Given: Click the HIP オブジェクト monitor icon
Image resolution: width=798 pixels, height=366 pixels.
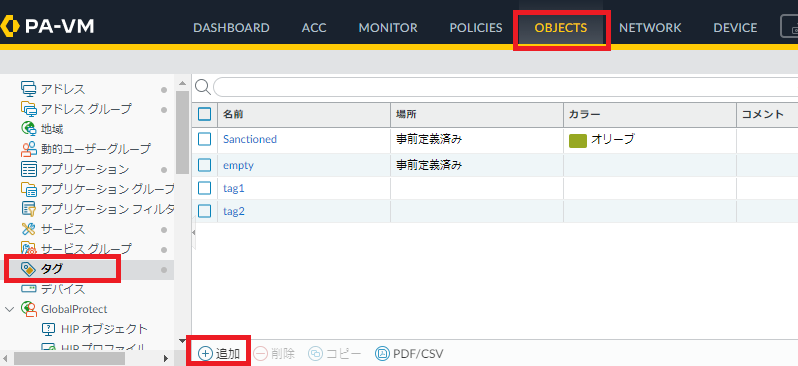Looking at the screenshot, I should (48, 329).
